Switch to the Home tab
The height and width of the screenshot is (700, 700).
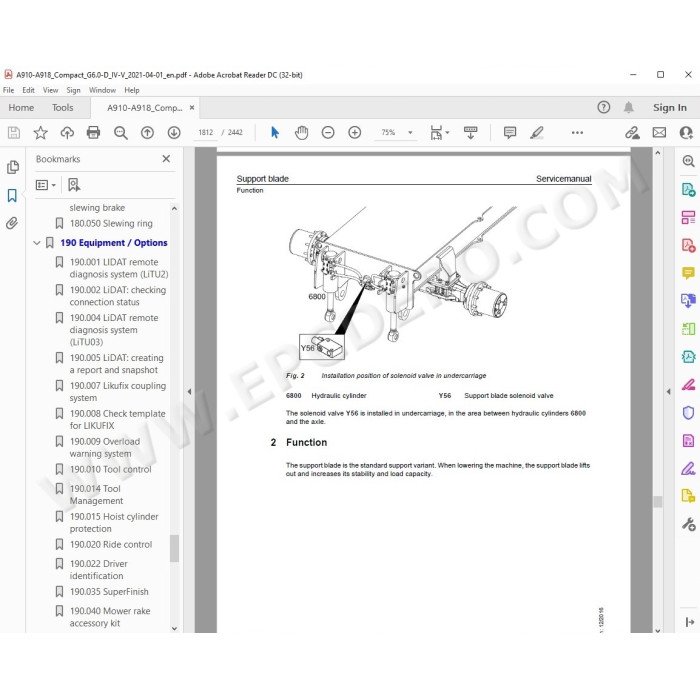coord(21,108)
